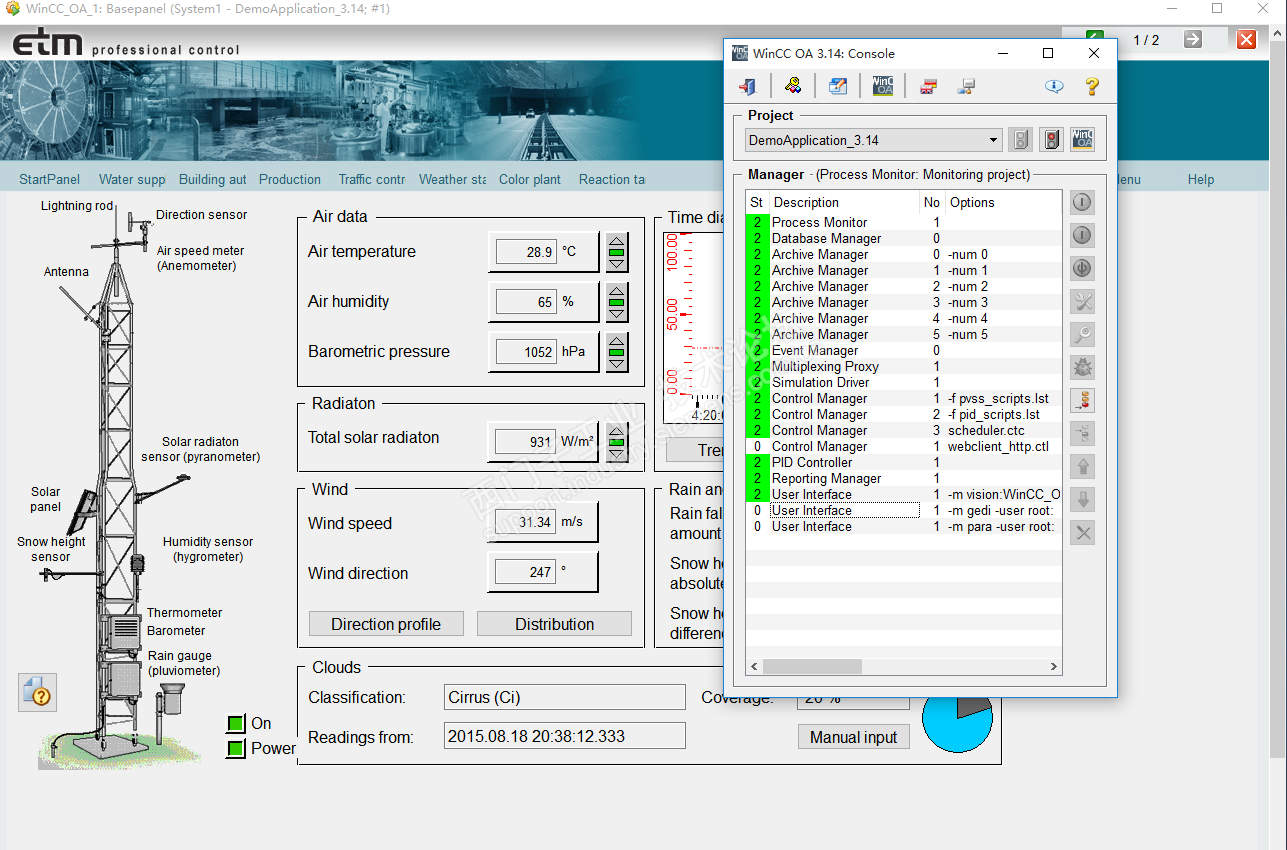Switch to the Color plant tab

[530, 180]
